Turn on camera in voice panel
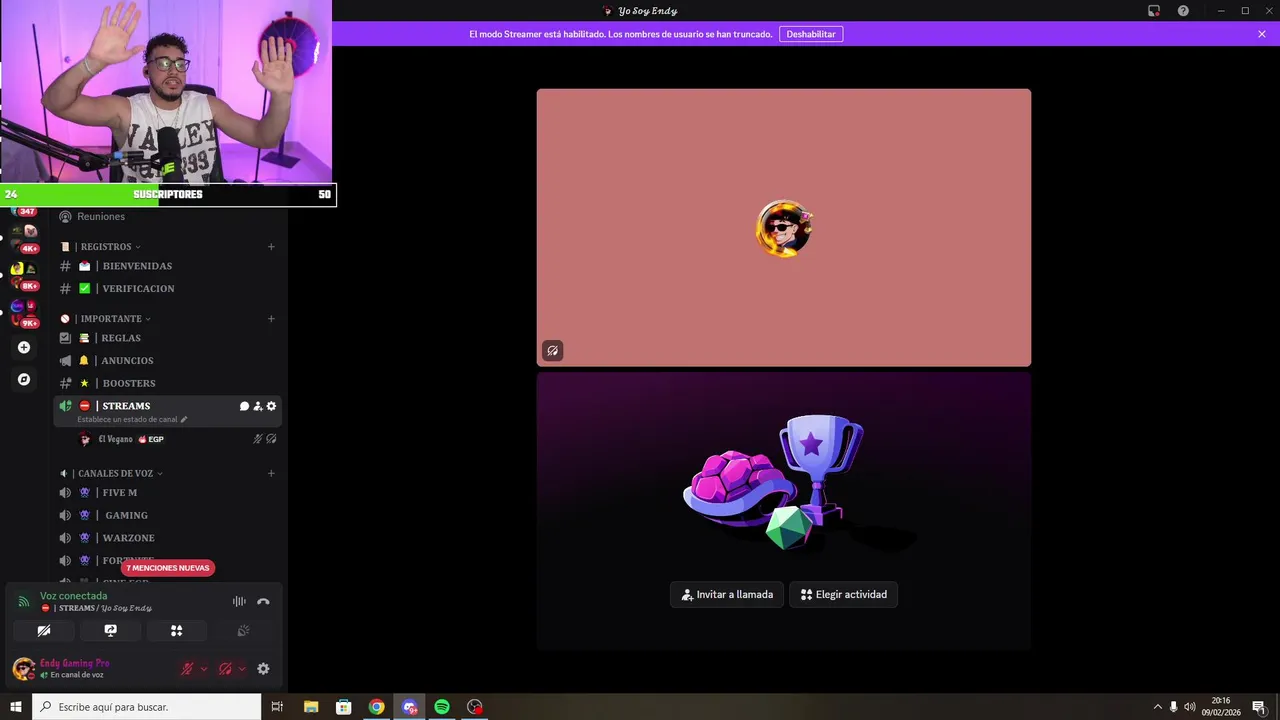The height and width of the screenshot is (720, 1280). [44, 631]
